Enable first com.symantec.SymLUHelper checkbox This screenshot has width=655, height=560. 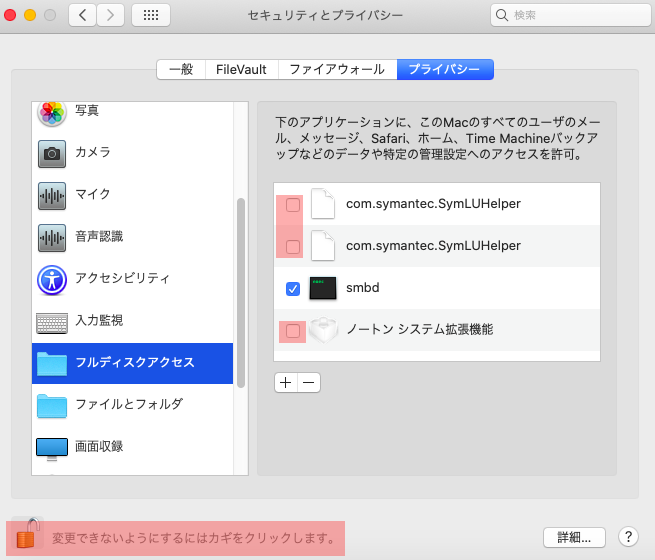(293, 205)
